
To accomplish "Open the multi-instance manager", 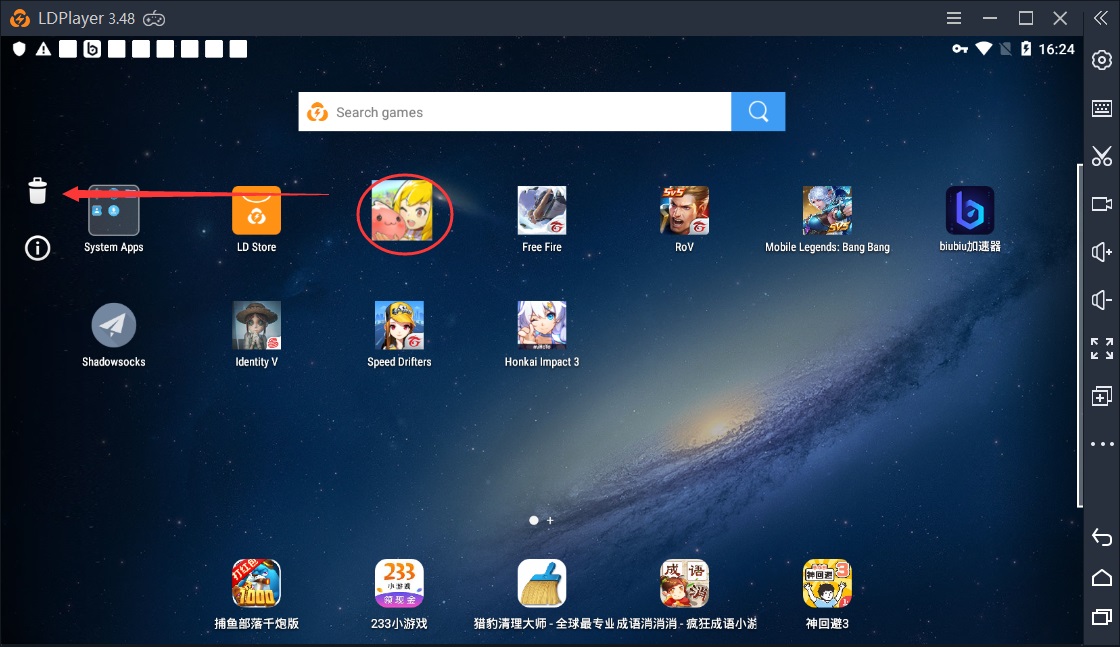I will point(1102,396).
